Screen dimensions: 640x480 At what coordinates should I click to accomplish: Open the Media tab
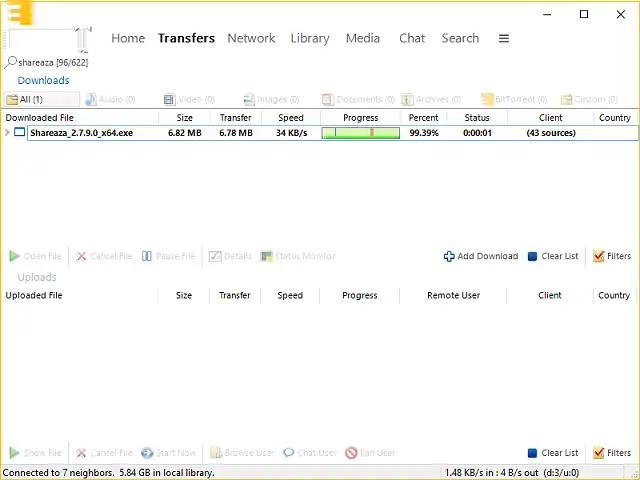pyautogui.click(x=362, y=38)
